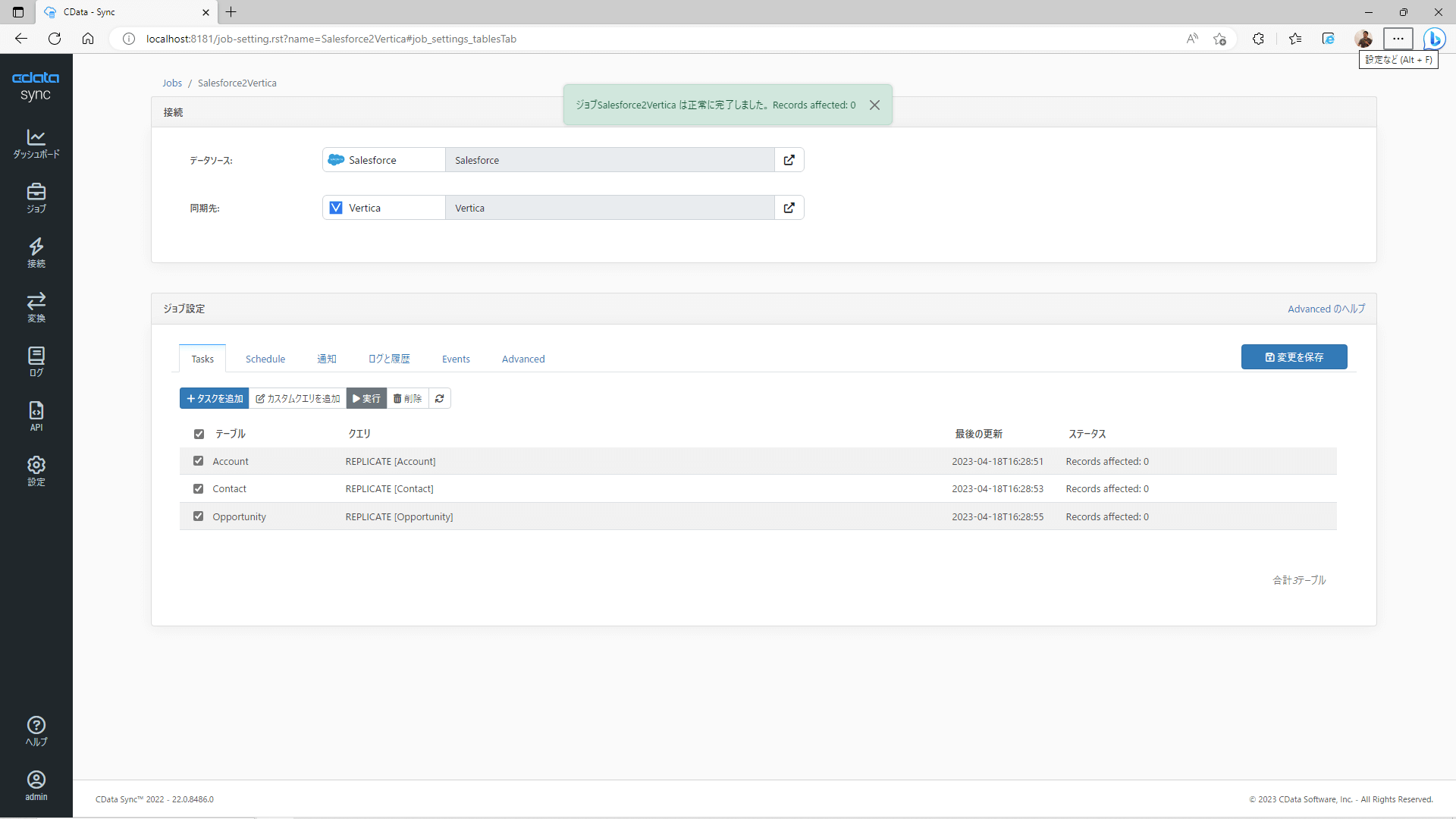The width and height of the screenshot is (1456, 819).
Task: Switch to the Schedule tab
Action: pyautogui.click(x=265, y=359)
